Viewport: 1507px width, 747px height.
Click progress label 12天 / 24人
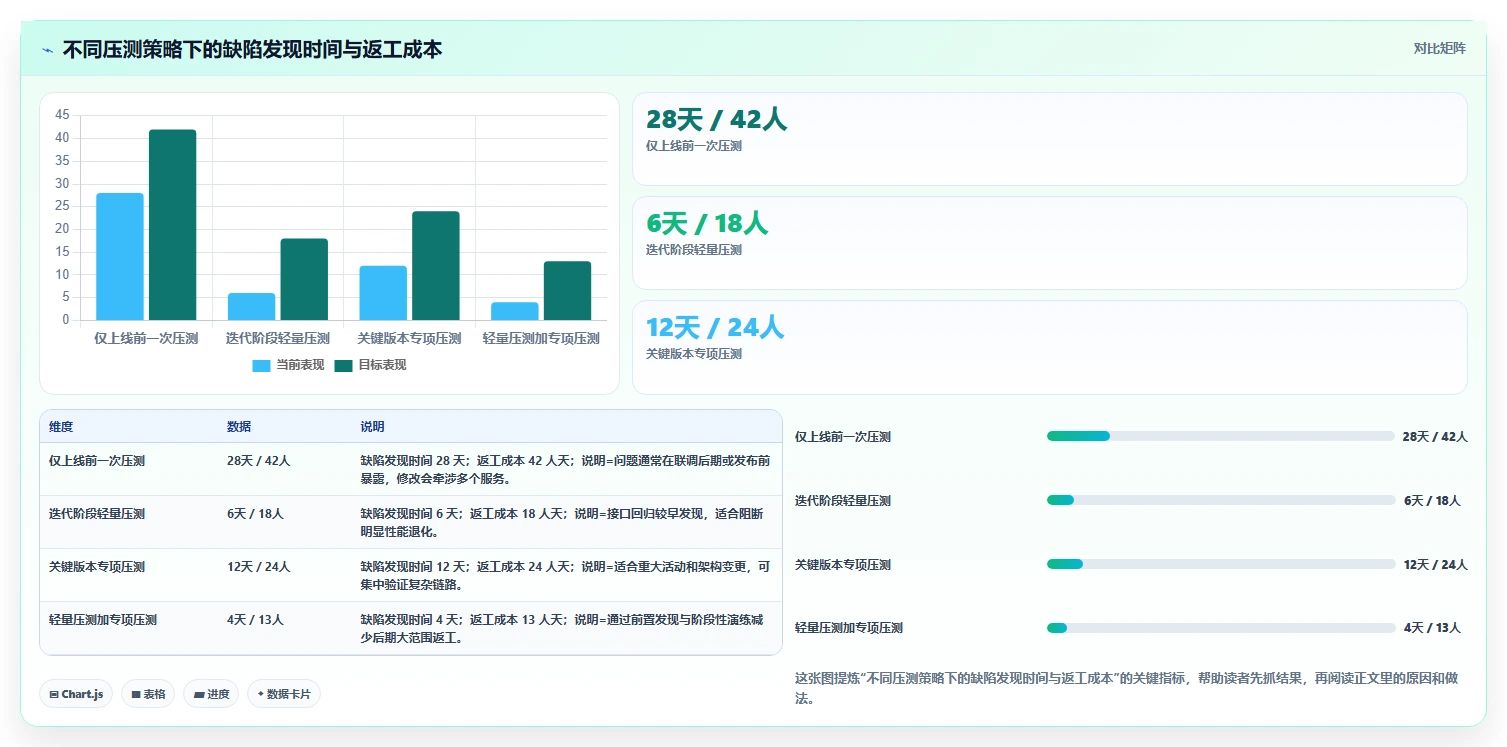1435,564
